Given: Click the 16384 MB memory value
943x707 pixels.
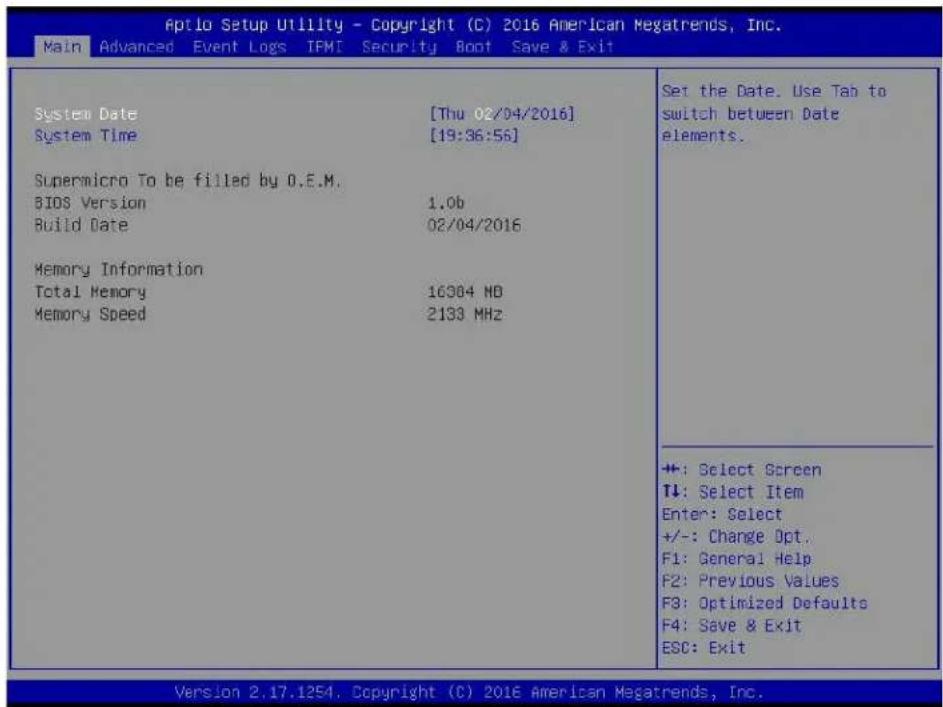Looking at the screenshot, I should coord(465,292).
